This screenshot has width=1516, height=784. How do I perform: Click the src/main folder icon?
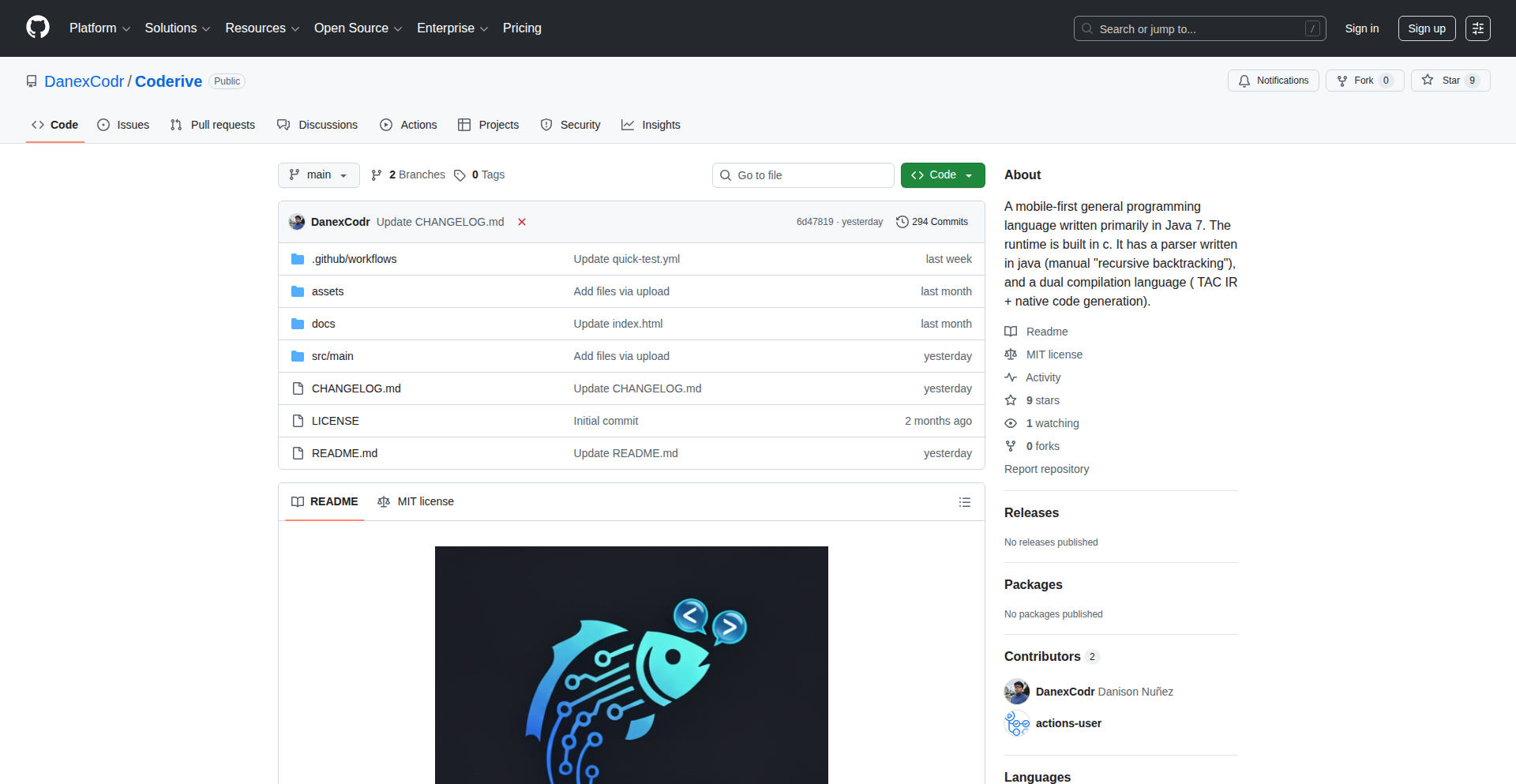click(298, 356)
